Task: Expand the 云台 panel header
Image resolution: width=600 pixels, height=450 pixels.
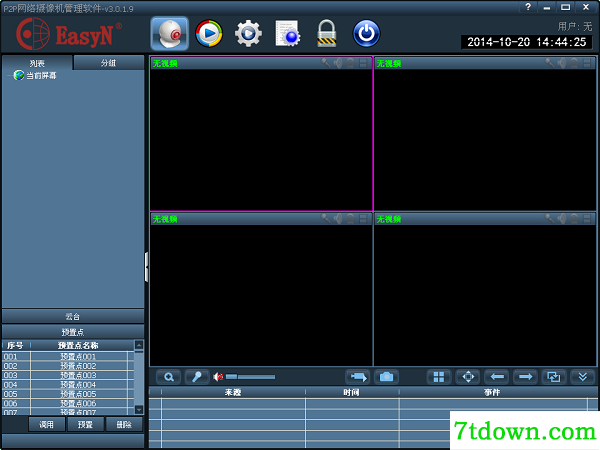Action: [73, 316]
